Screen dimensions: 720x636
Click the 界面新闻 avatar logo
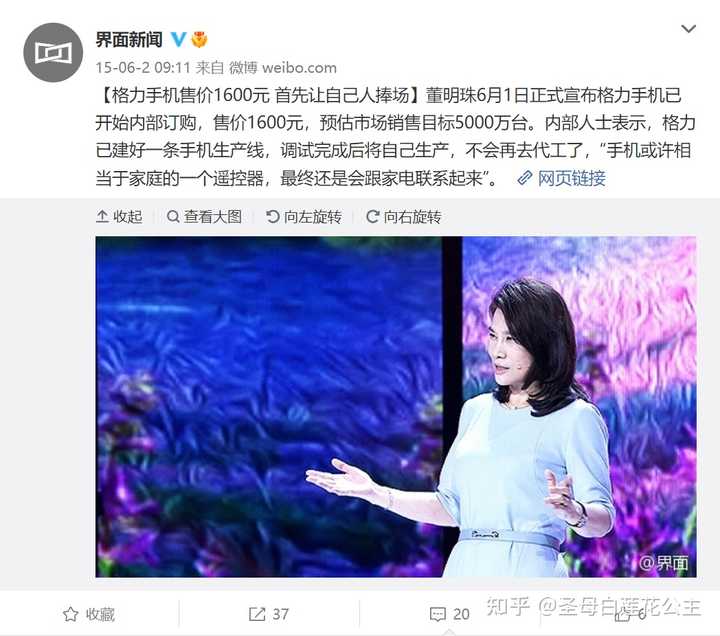[x=53, y=52]
